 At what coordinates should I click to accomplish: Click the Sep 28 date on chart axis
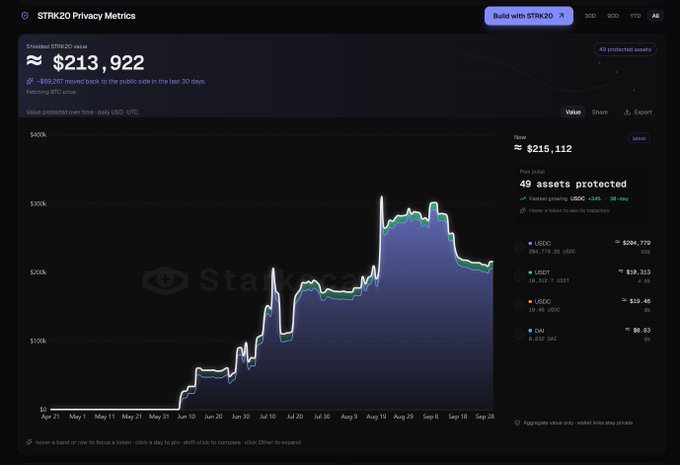coord(484,416)
